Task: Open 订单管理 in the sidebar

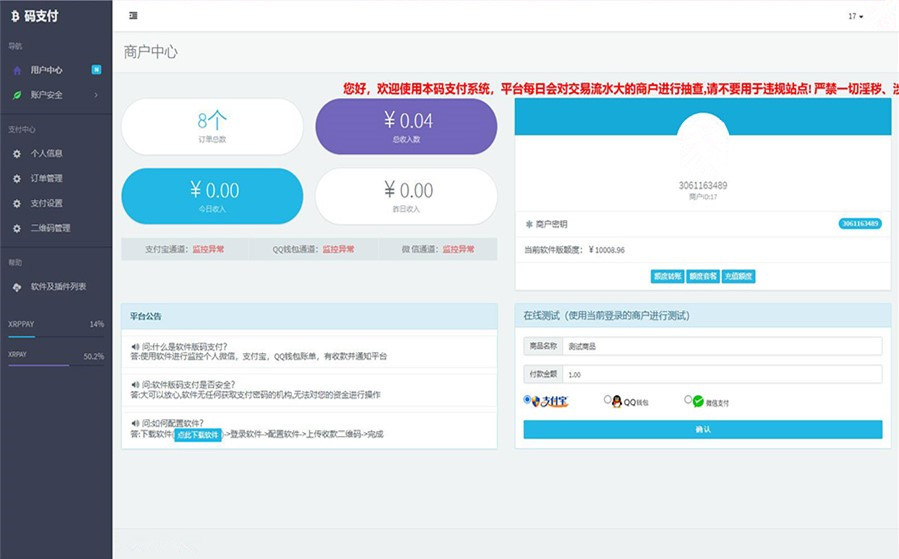Action: (x=46, y=178)
